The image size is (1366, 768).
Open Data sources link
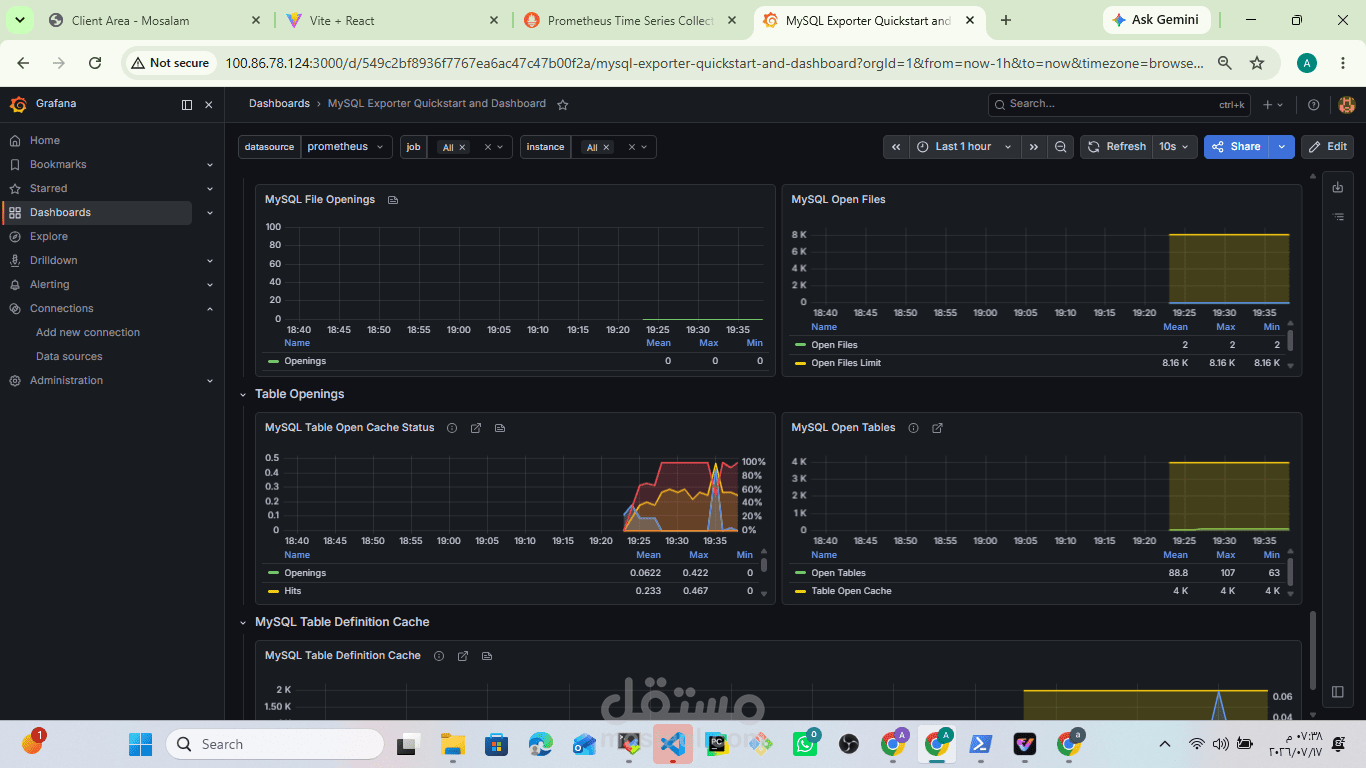click(69, 357)
